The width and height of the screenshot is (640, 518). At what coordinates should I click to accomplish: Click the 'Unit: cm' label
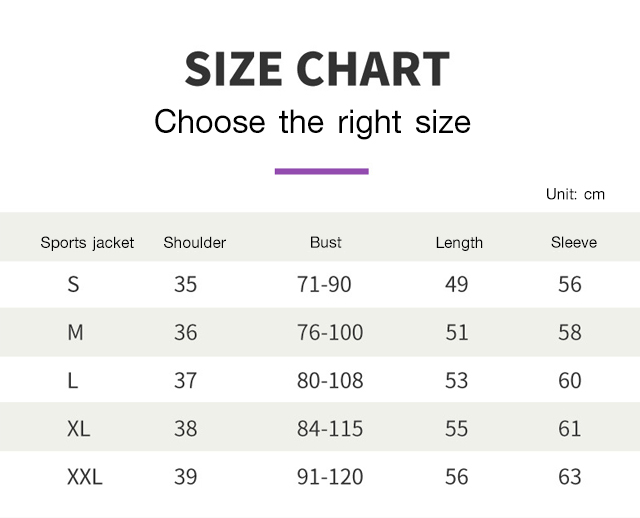(x=575, y=194)
